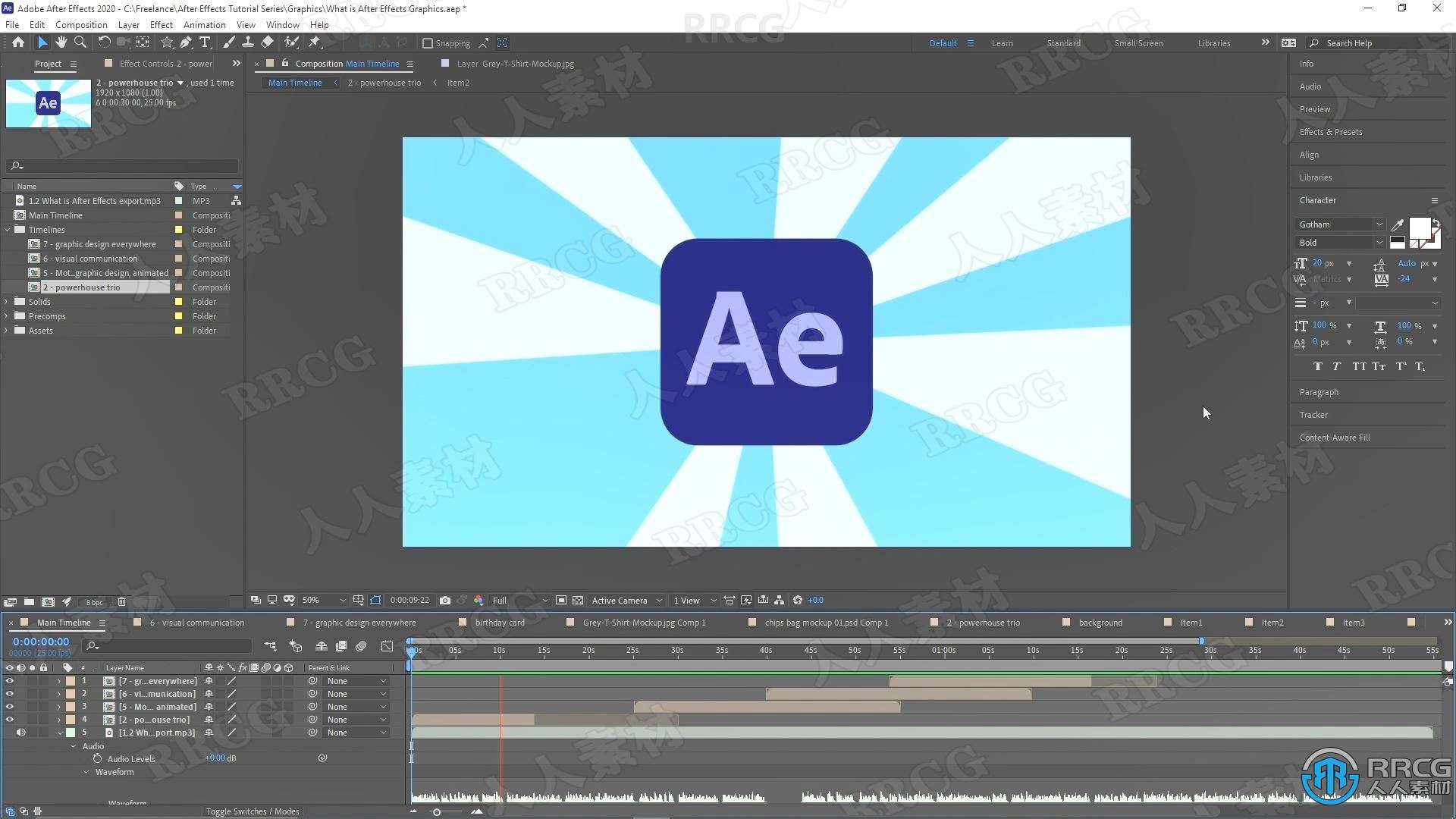Screen dimensions: 1456x819
Task: Select the Clone Stamp tool
Action: [x=248, y=42]
